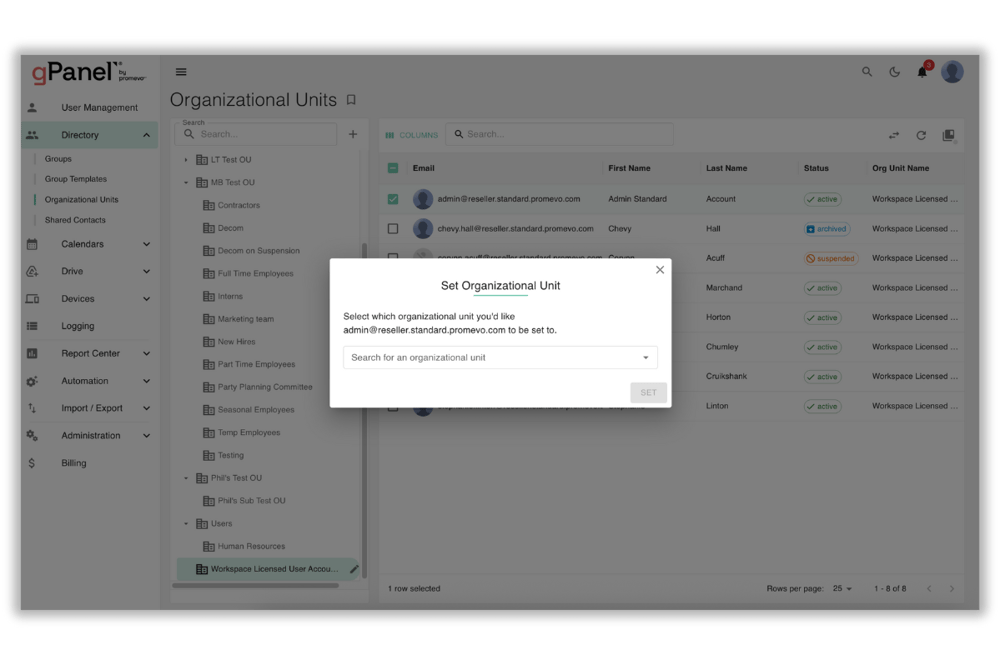The height and width of the screenshot is (665, 1000).
Task: Click the Automation gear icon
Action: point(32,381)
